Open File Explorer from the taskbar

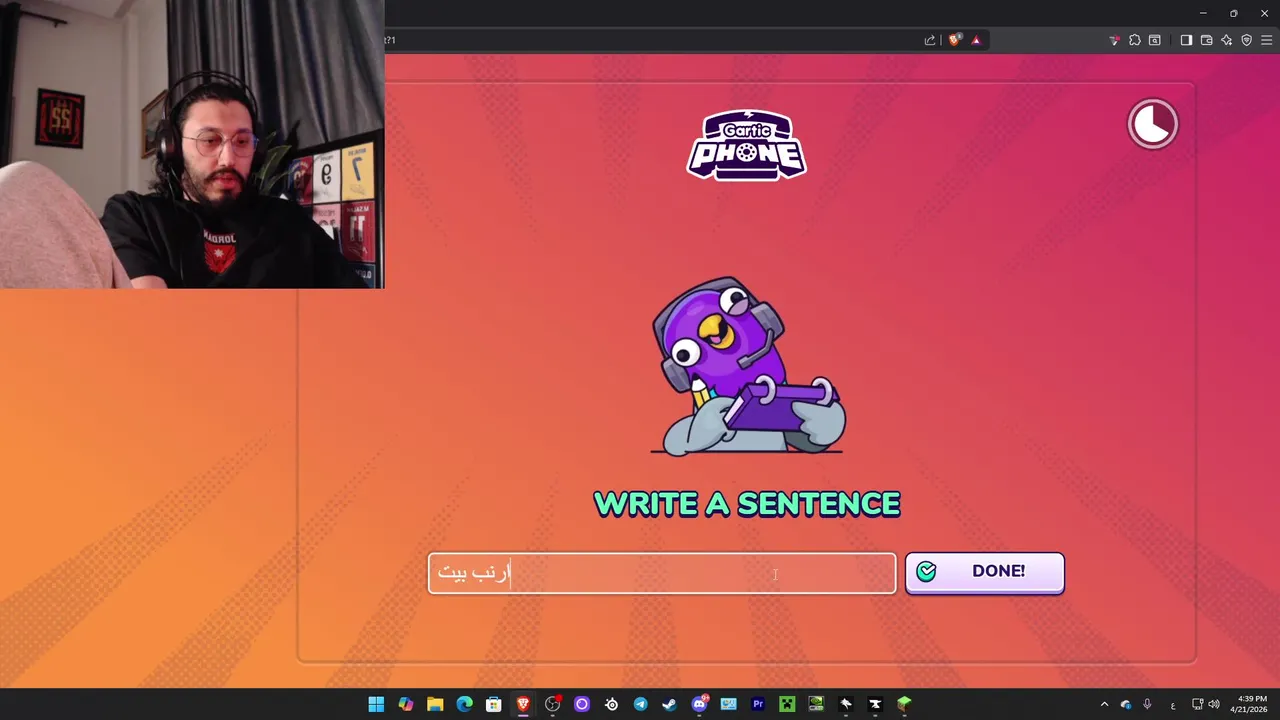(435, 704)
